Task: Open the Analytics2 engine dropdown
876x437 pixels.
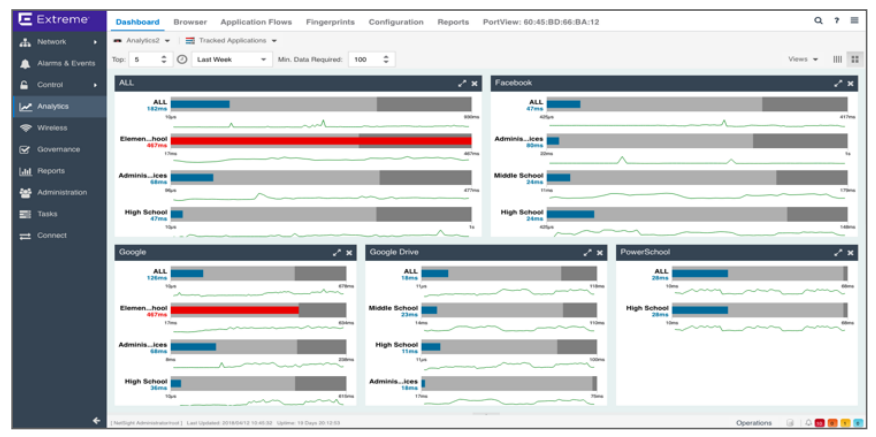Action: tap(141, 41)
